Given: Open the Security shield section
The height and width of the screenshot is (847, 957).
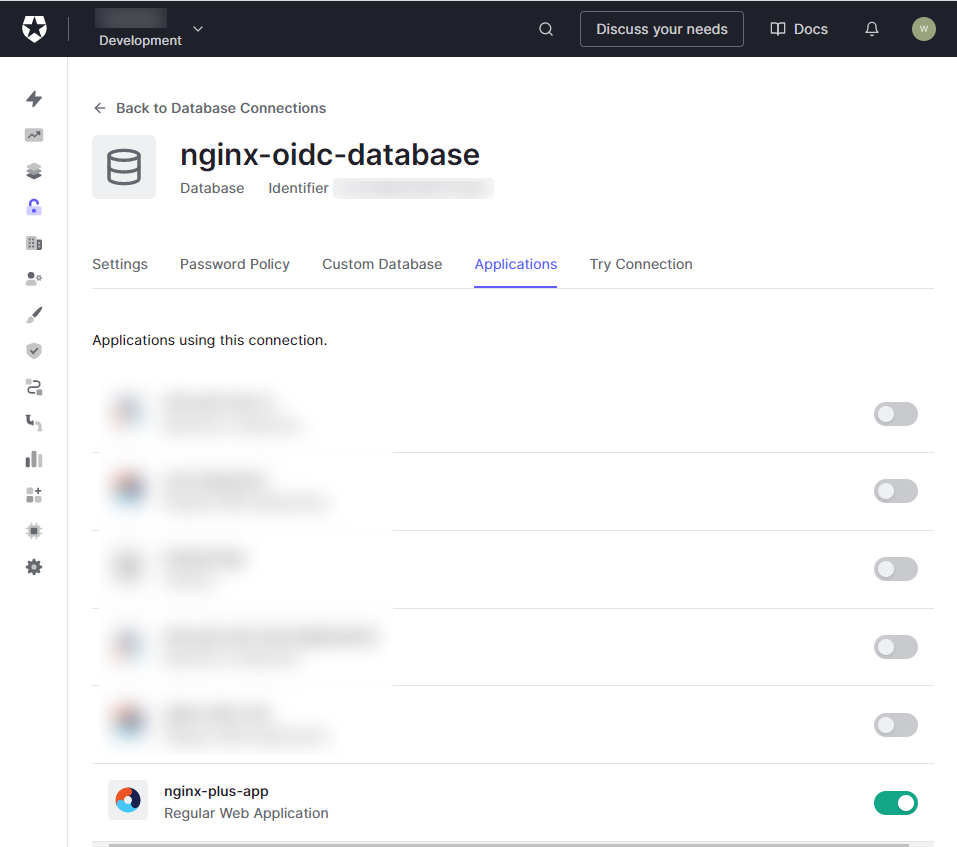Looking at the screenshot, I should [33, 351].
